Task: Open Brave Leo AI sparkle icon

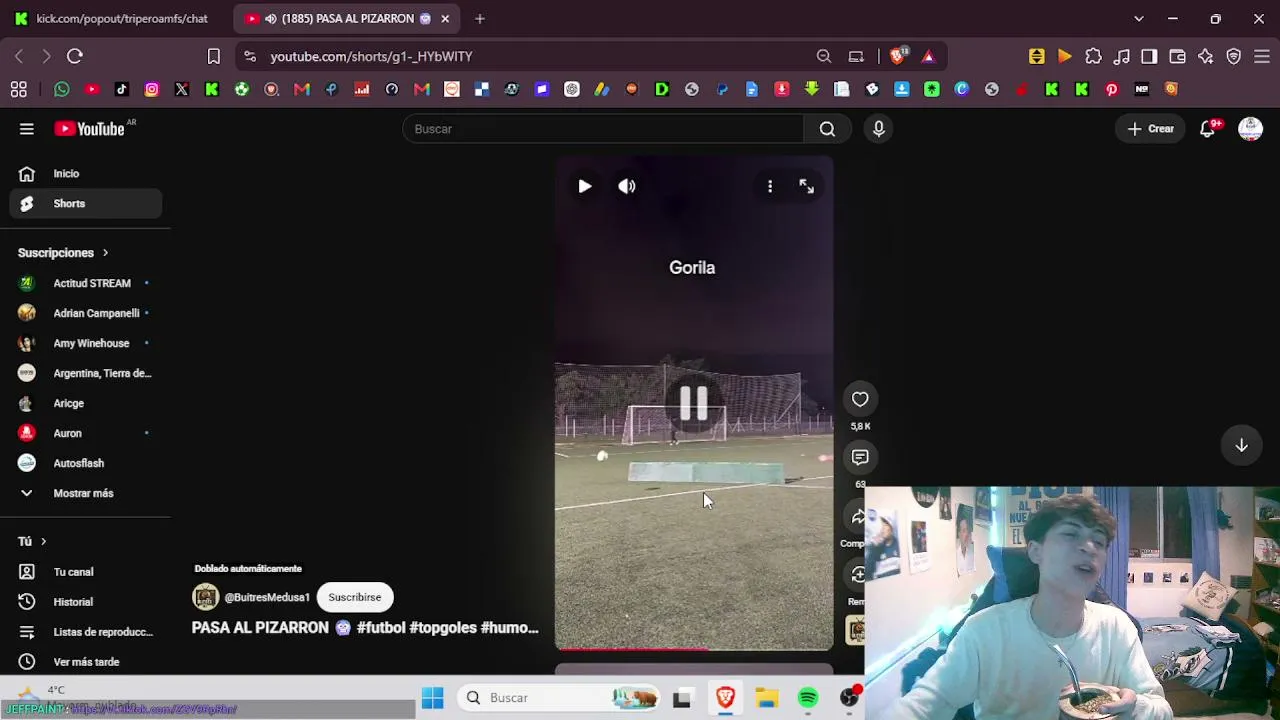Action: [1205, 56]
